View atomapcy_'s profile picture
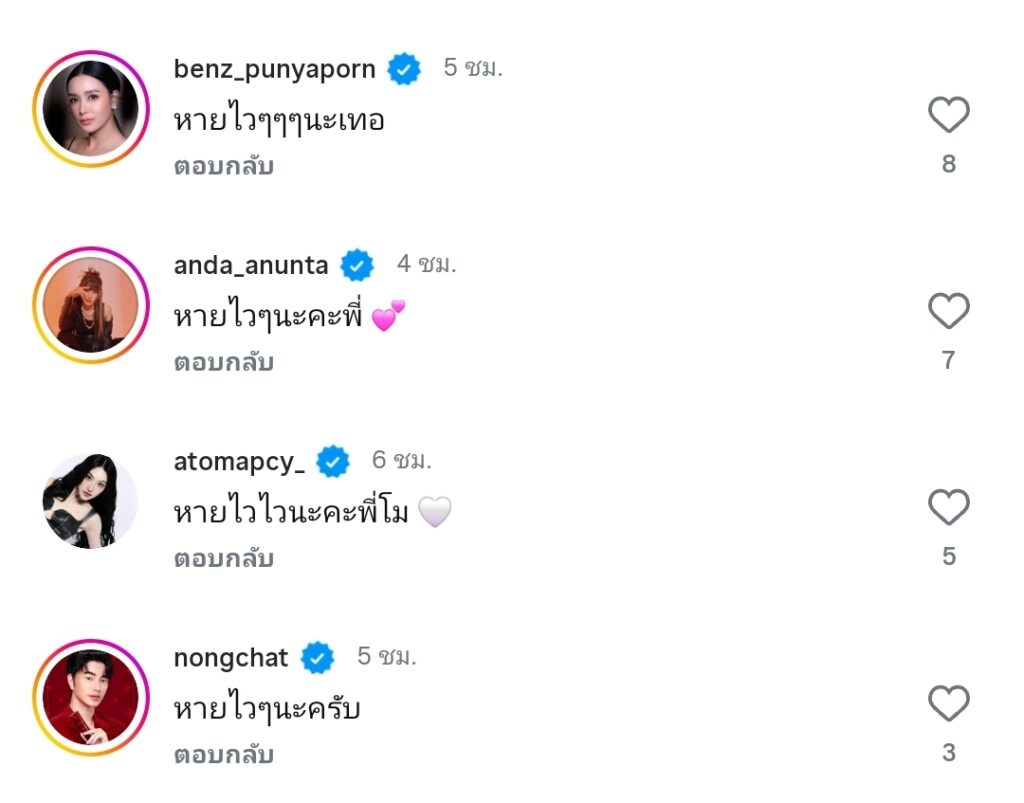The width and height of the screenshot is (1024, 803). [90, 501]
